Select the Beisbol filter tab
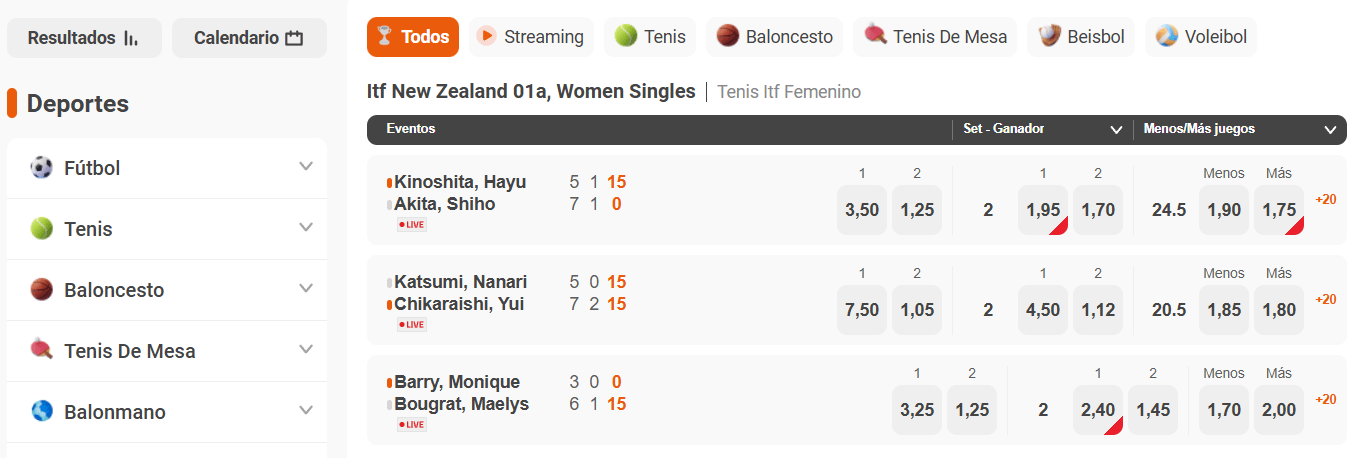The width and height of the screenshot is (1362, 458). tap(1082, 37)
